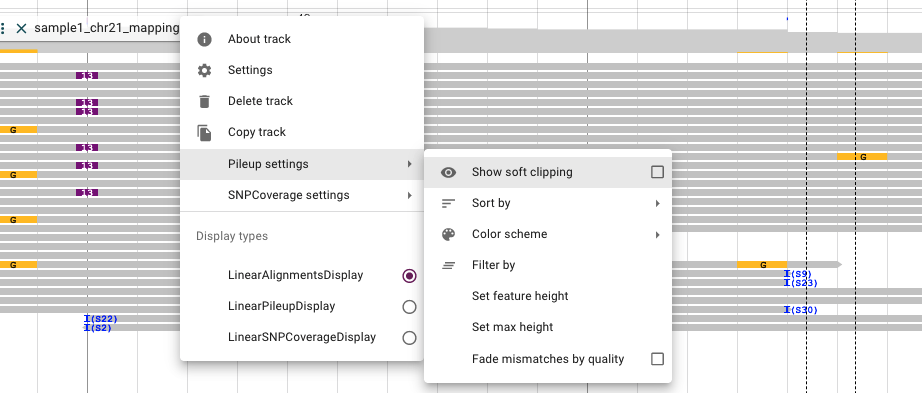
Task: Click the gear icon beside Settings
Action: [x=204, y=71]
